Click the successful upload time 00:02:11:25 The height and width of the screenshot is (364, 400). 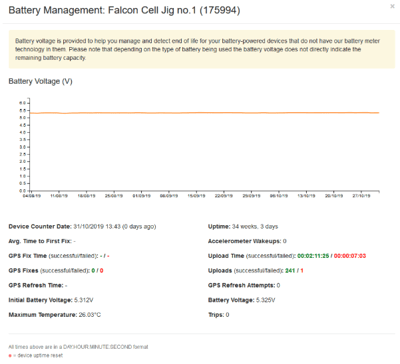(313, 256)
